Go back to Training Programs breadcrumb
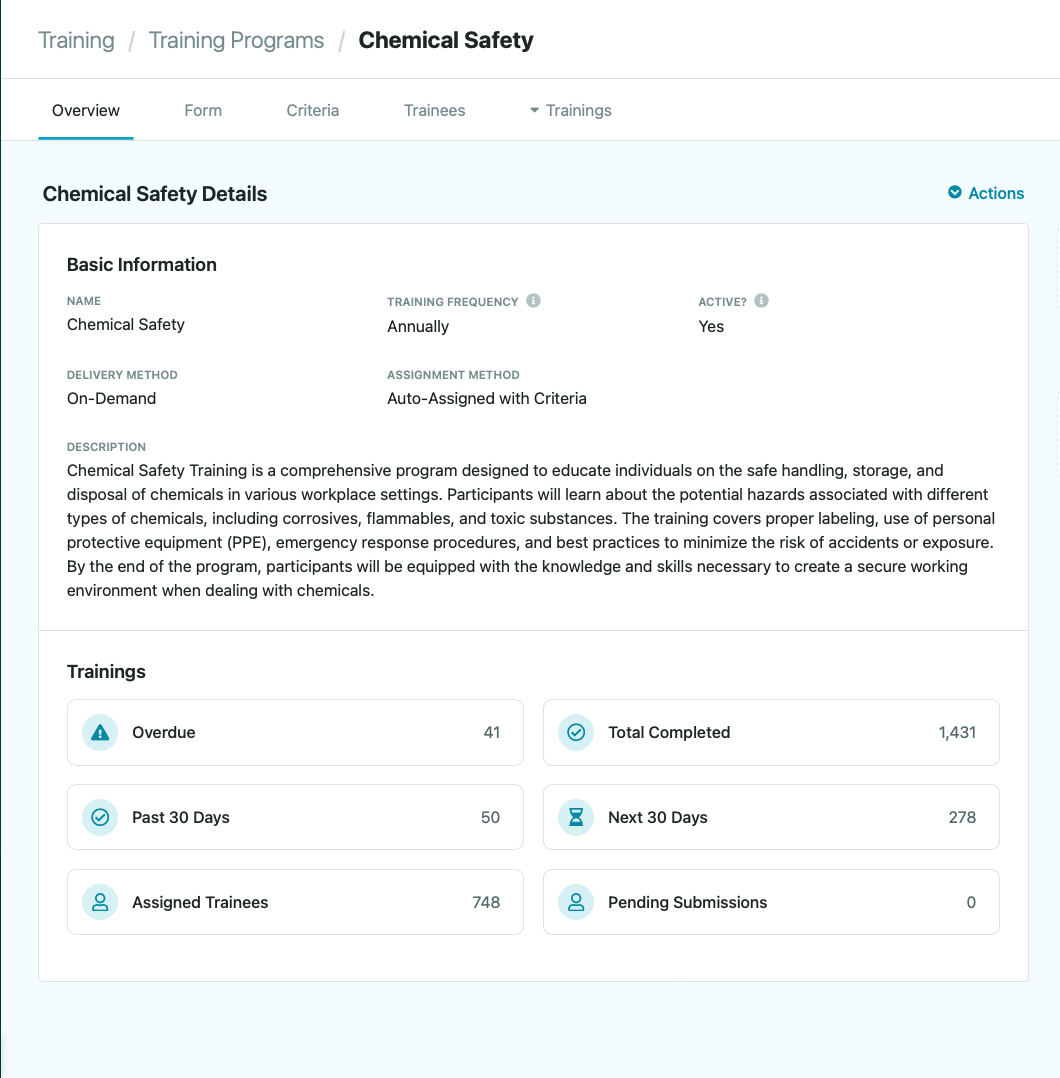 236,41
